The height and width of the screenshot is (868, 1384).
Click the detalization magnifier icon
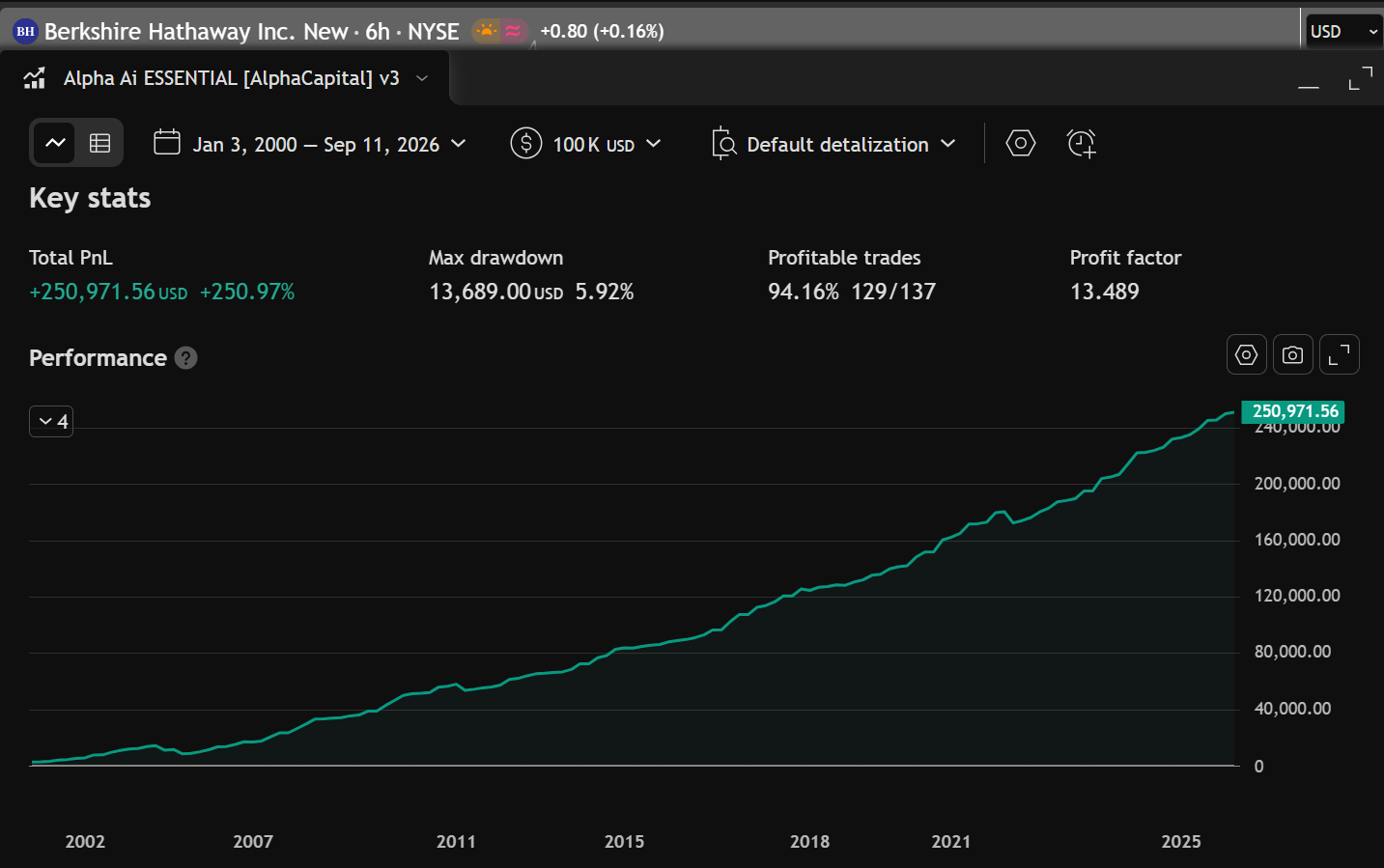click(x=724, y=144)
